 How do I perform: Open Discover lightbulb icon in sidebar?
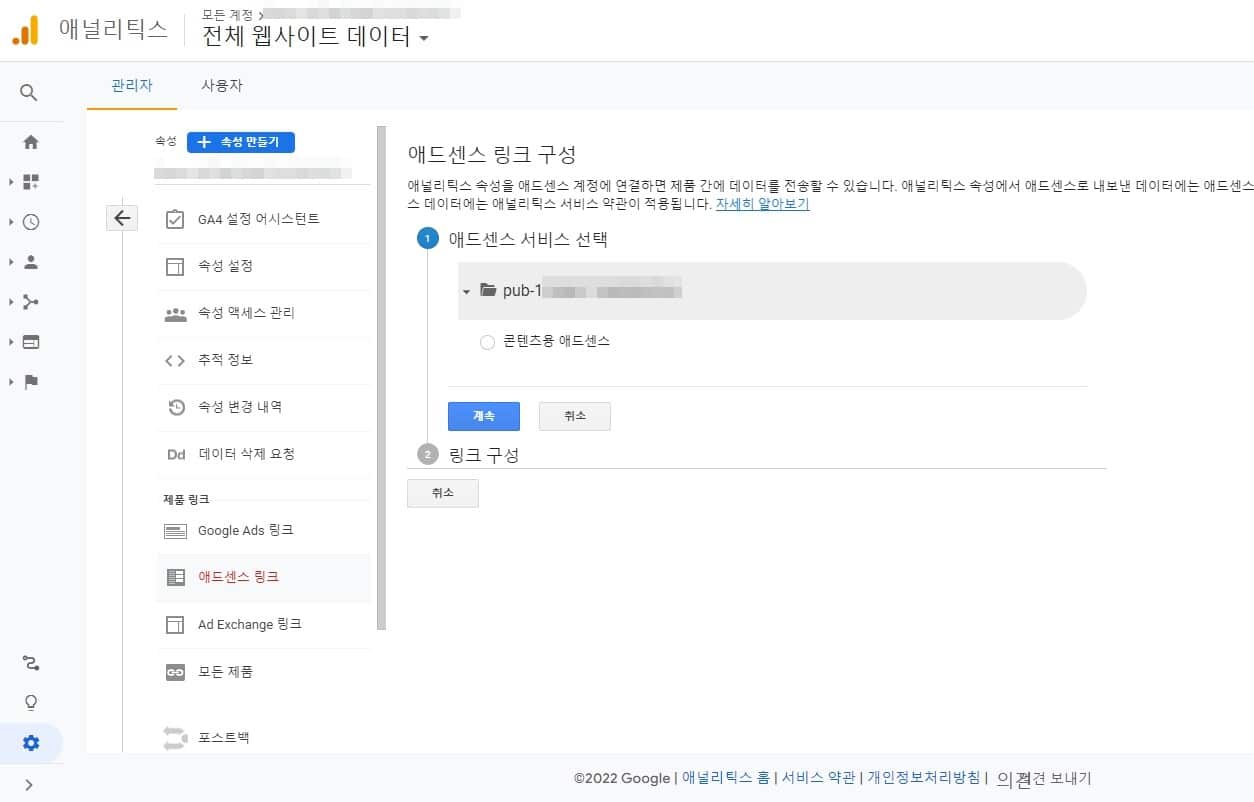(31, 703)
